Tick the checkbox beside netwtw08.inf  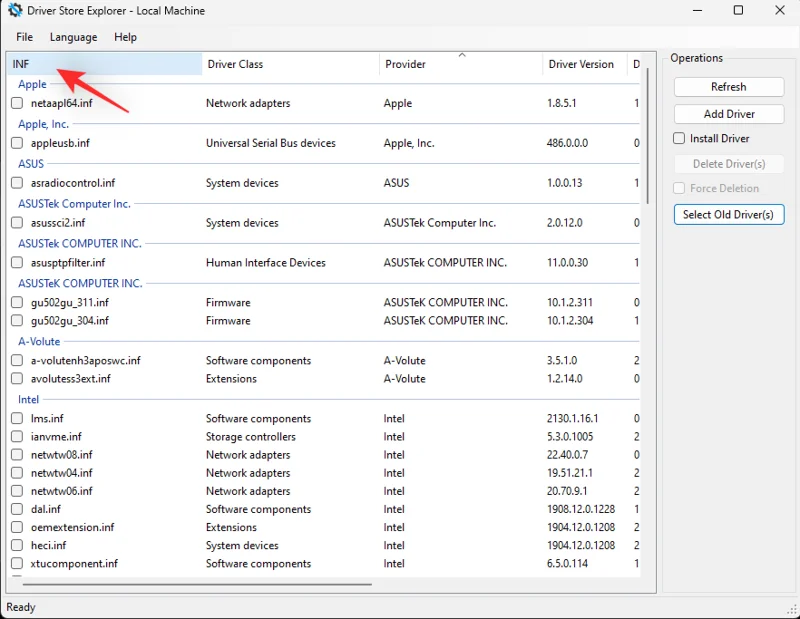[17, 454]
